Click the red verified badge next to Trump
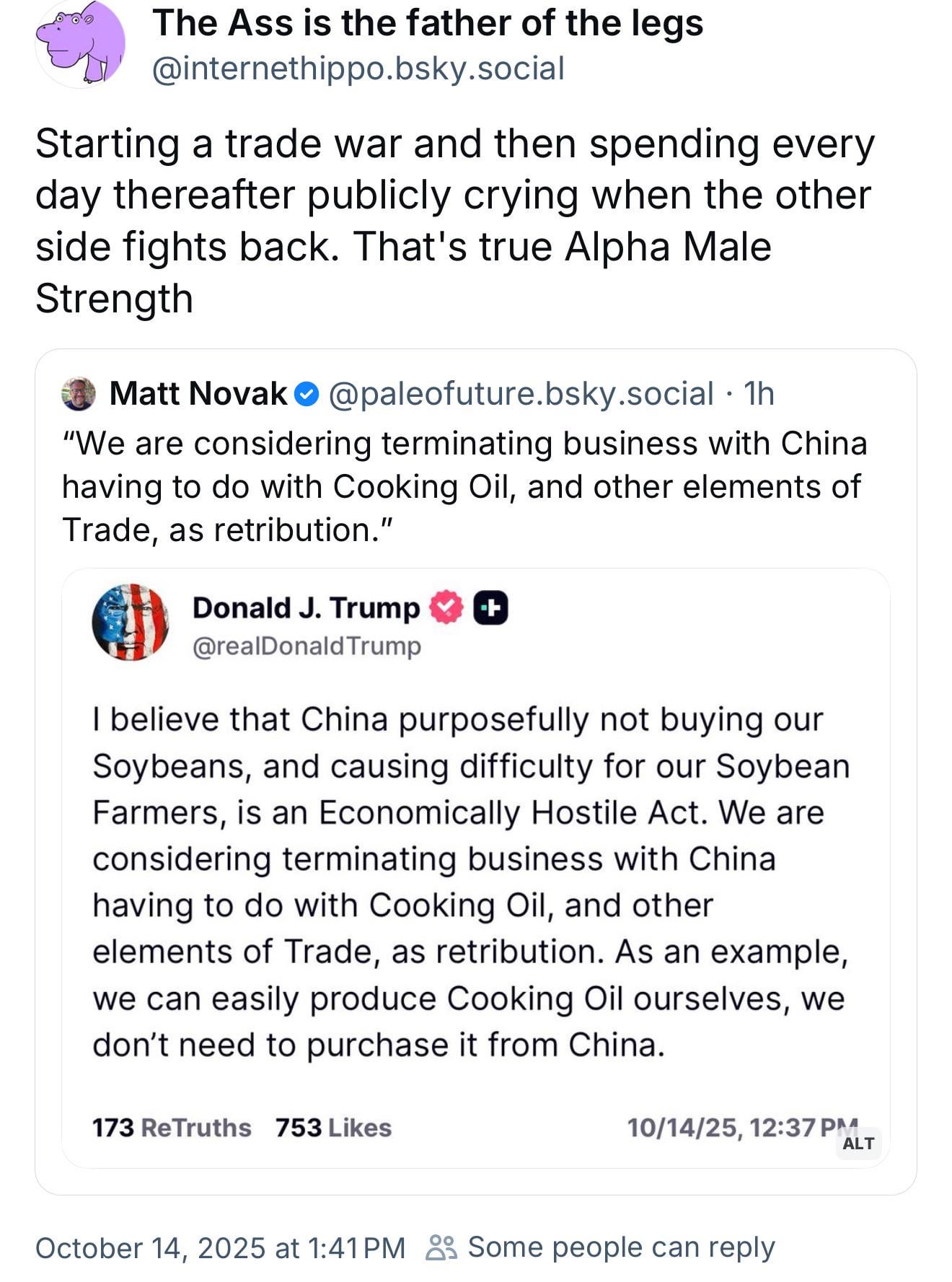Image resolution: width=952 pixels, height=1282 pixels. [446, 607]
